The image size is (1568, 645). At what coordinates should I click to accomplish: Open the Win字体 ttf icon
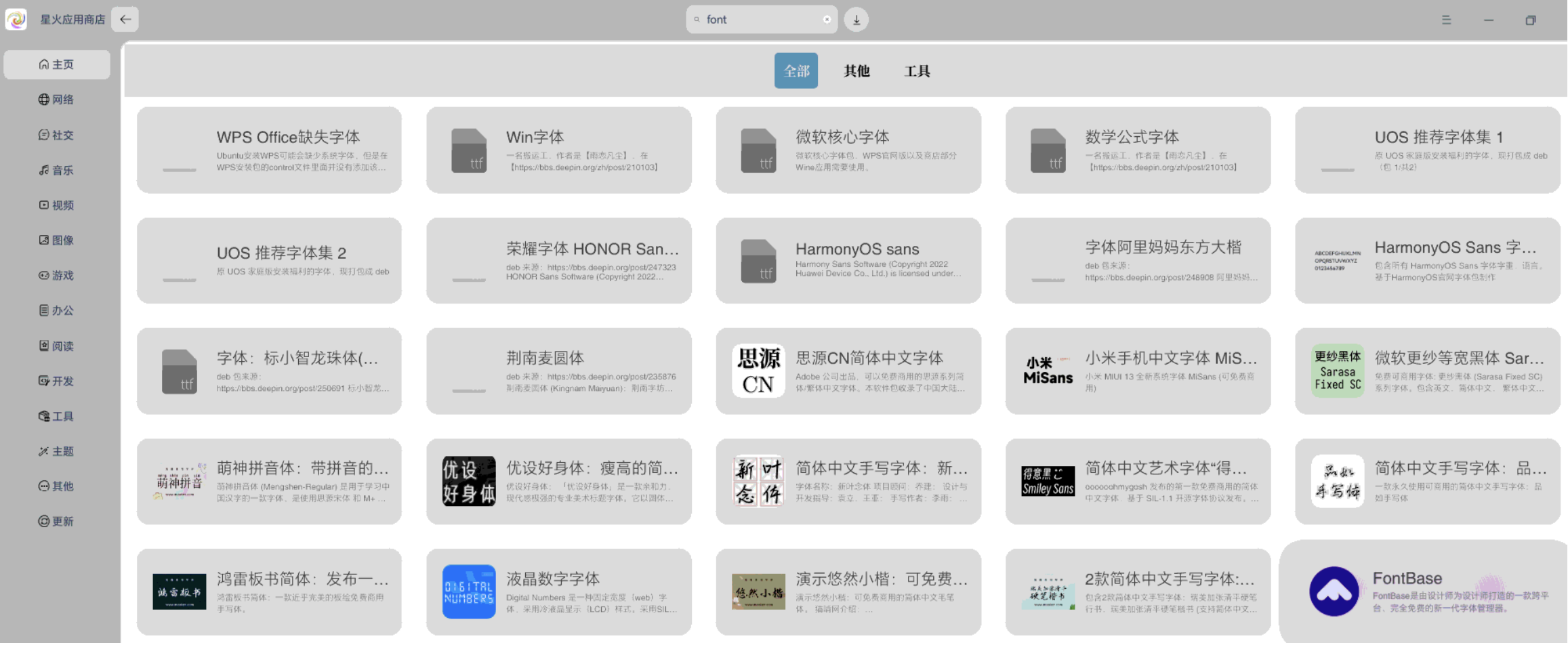pos(469,150)
